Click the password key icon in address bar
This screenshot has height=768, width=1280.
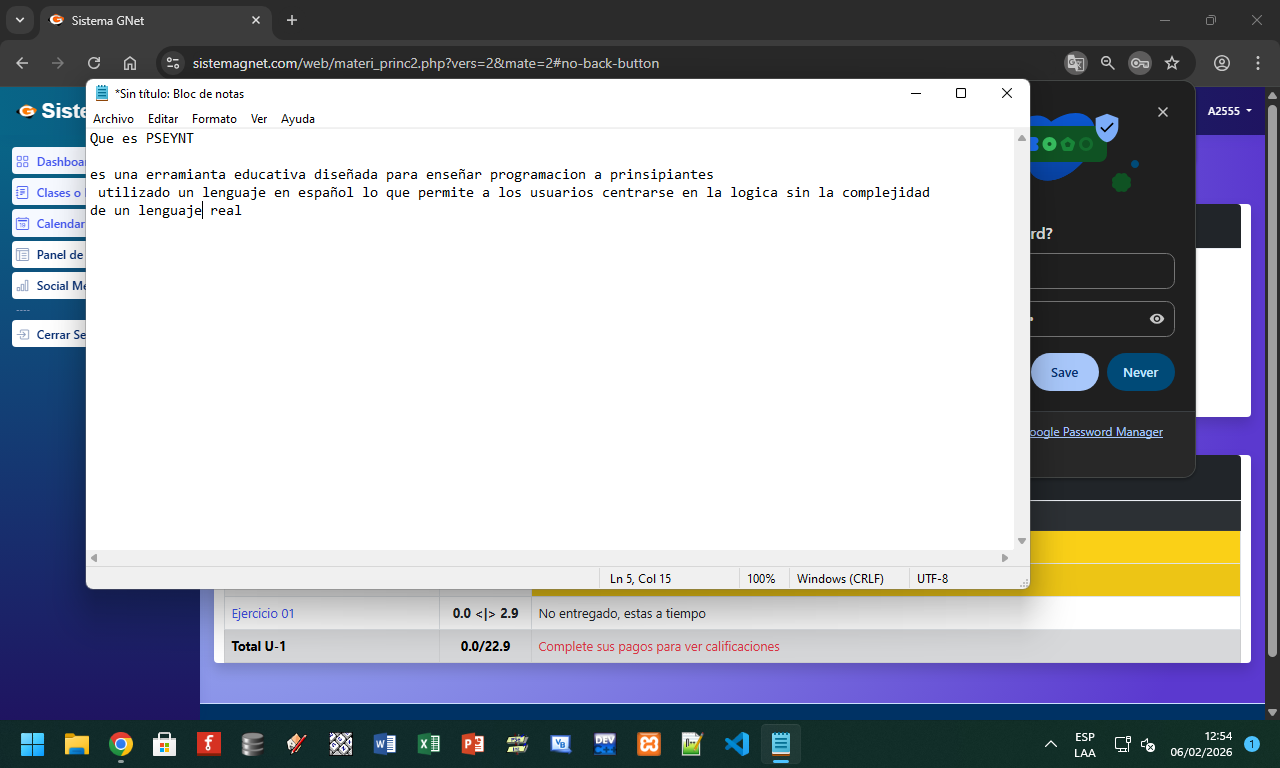coord(1140,63)
